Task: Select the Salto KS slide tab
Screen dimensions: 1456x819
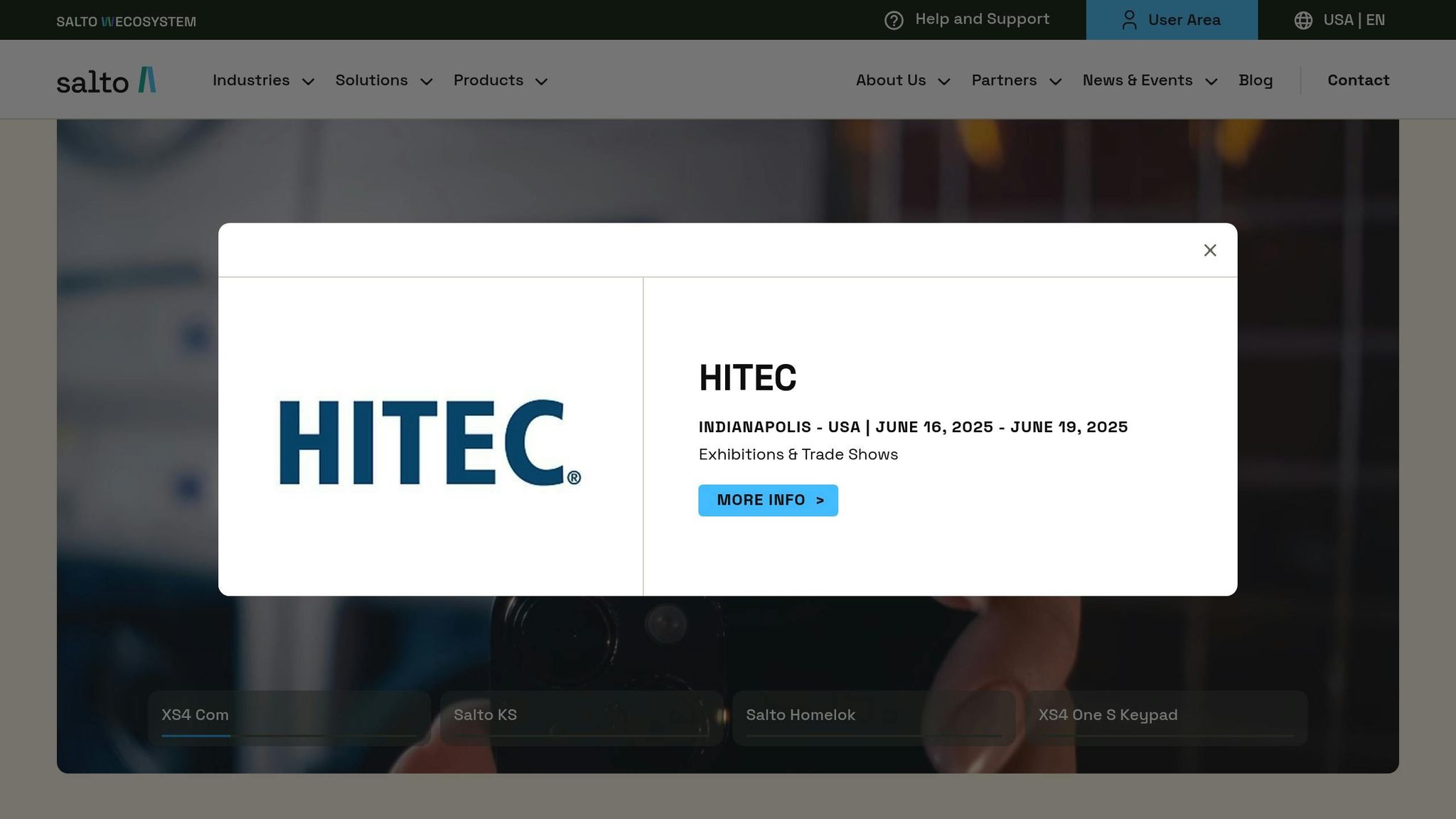Action: pyautogui.click(x=582, y=718)
